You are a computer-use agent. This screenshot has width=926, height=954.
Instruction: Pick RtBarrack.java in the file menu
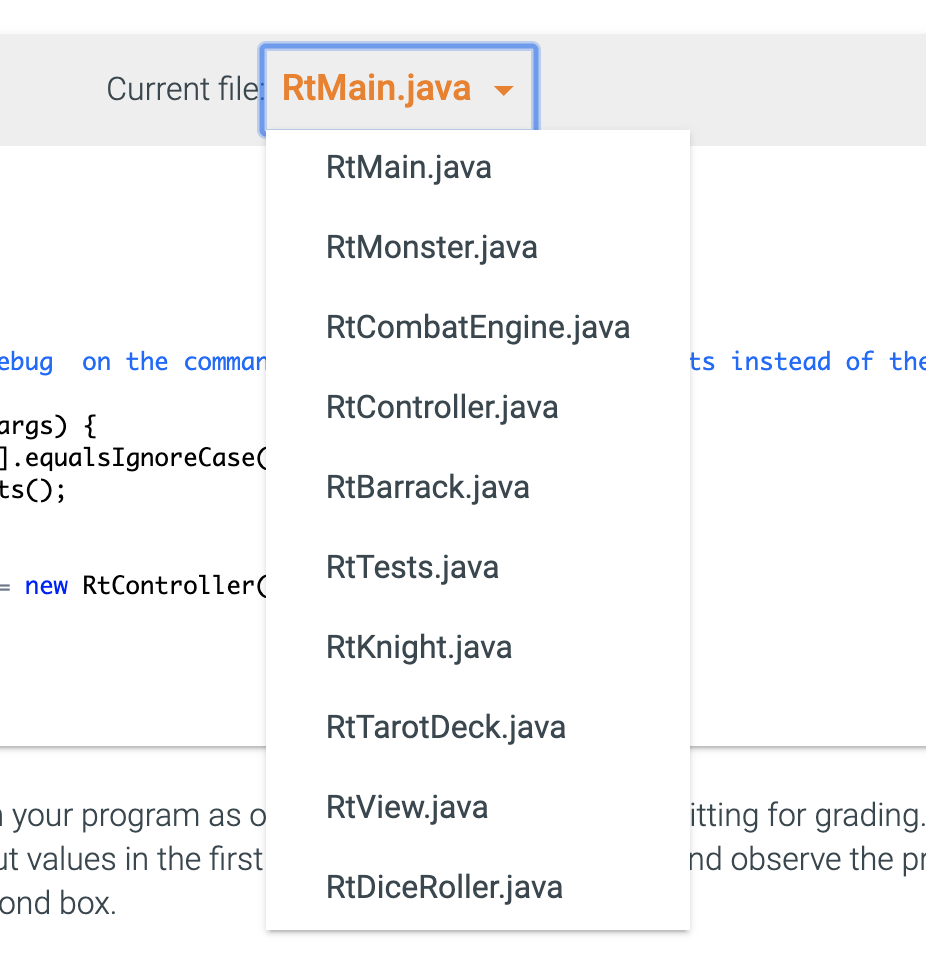(x=428, y=487)
